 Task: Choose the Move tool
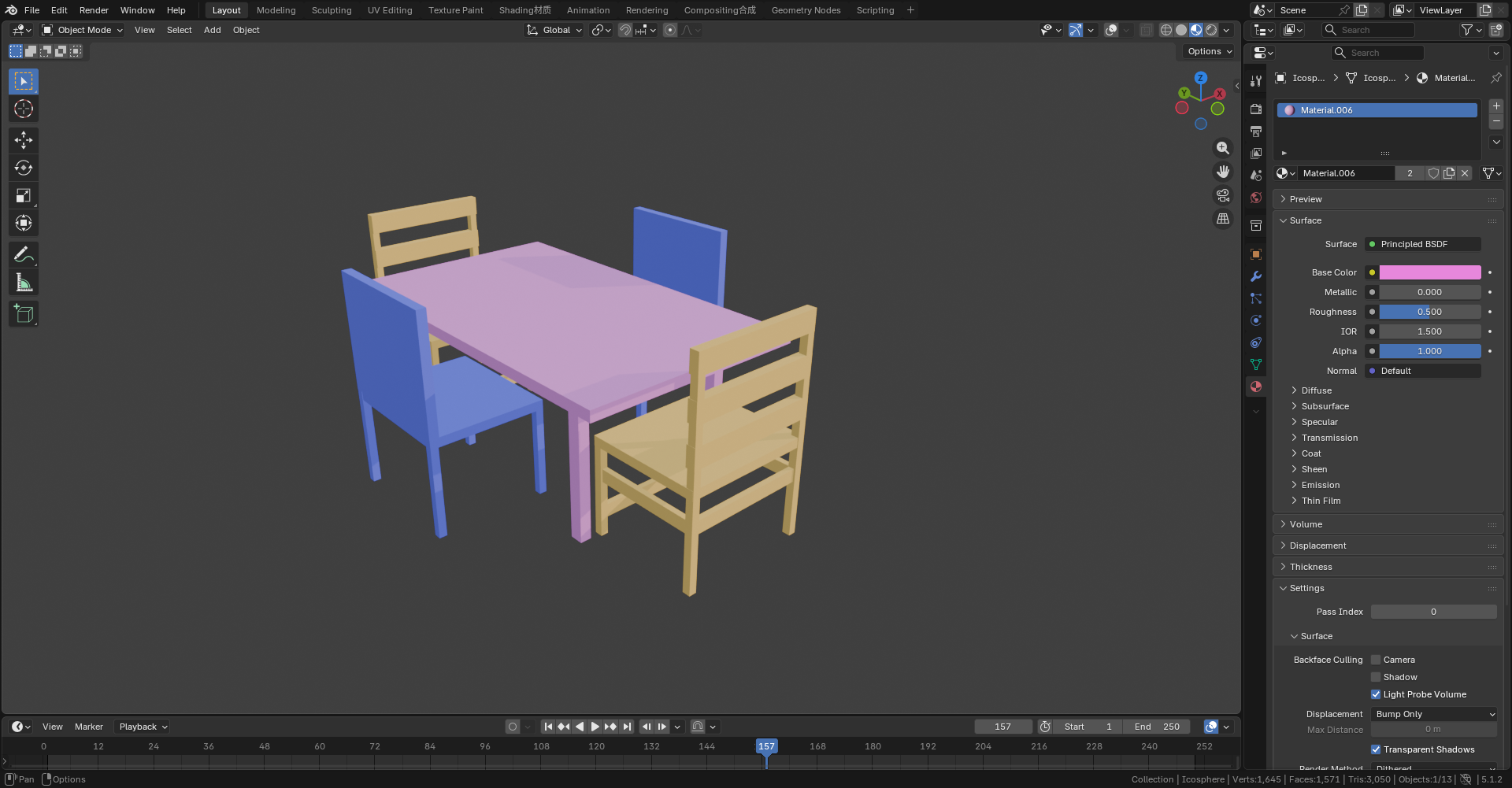[24, 140]
